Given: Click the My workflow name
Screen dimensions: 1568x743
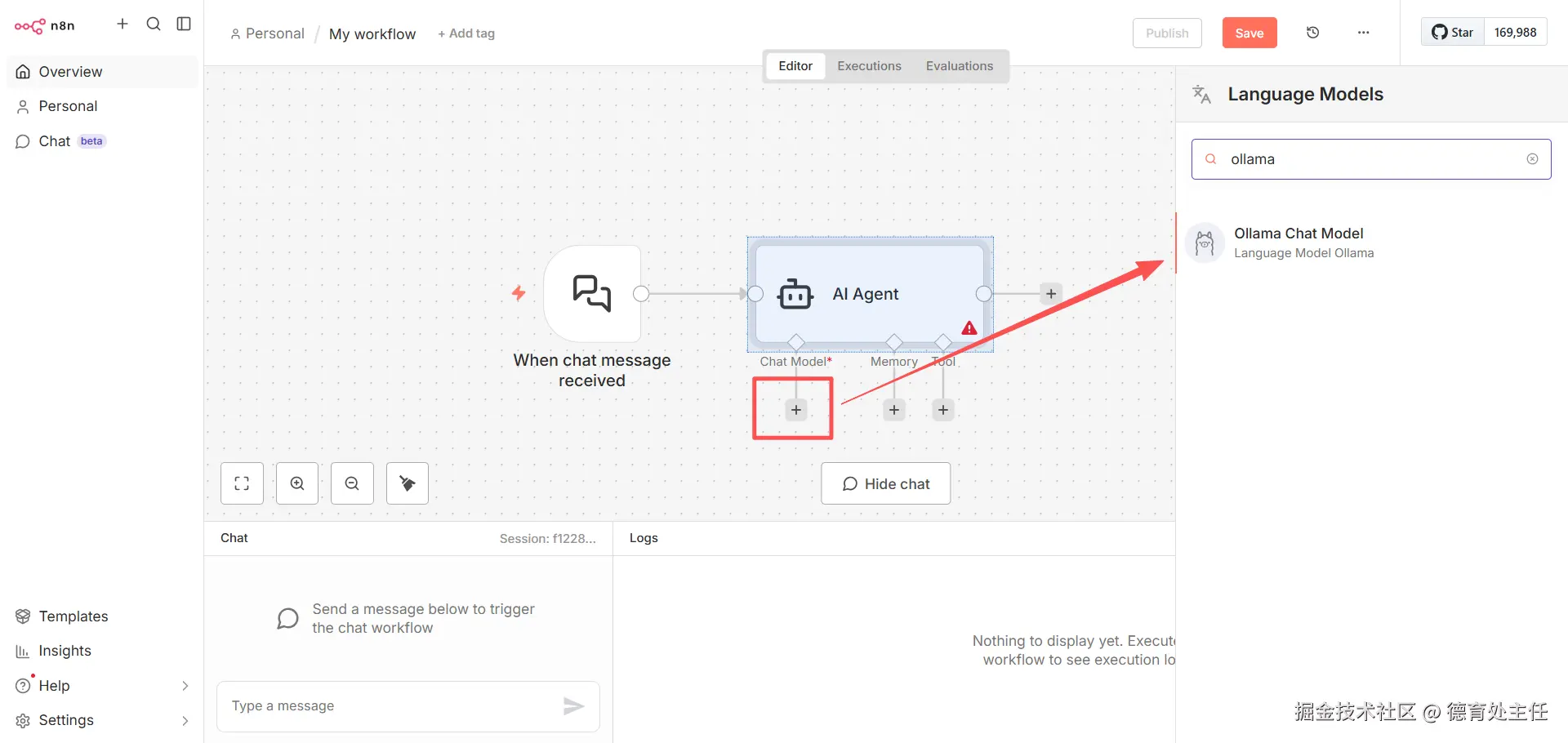Looking at the screenshot, I should [372, 33].
